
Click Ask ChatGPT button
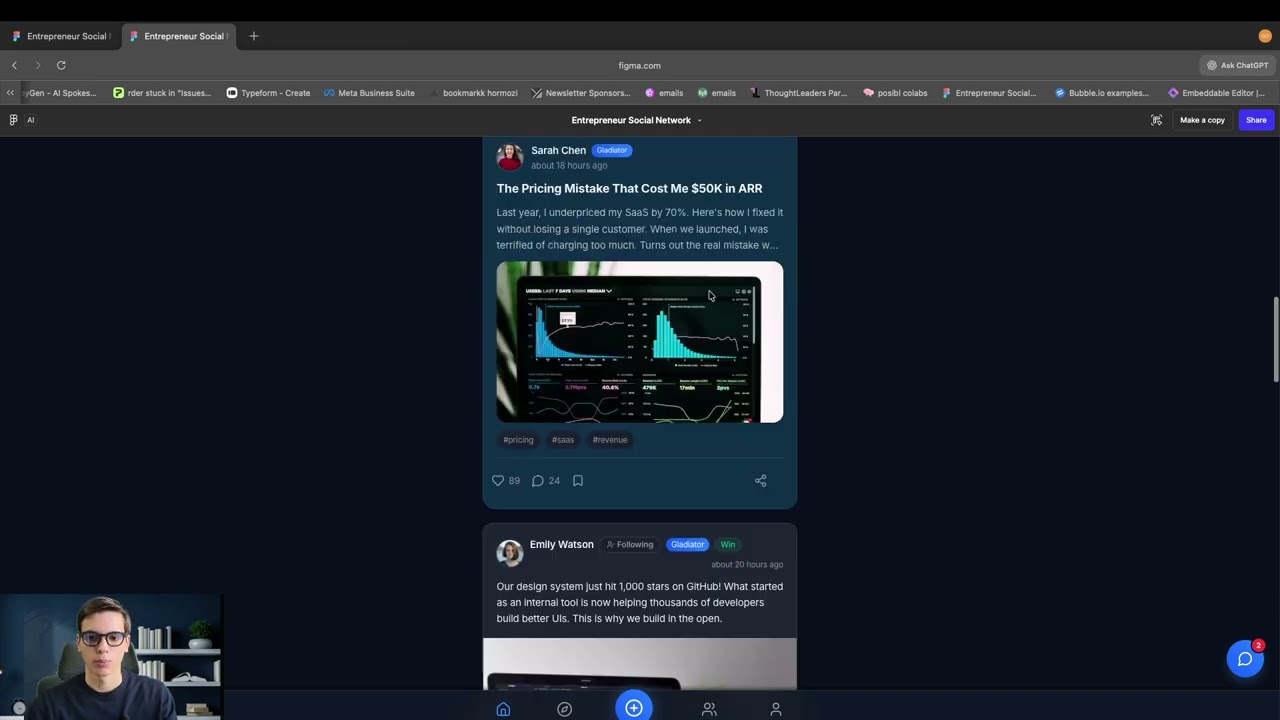1237,65
